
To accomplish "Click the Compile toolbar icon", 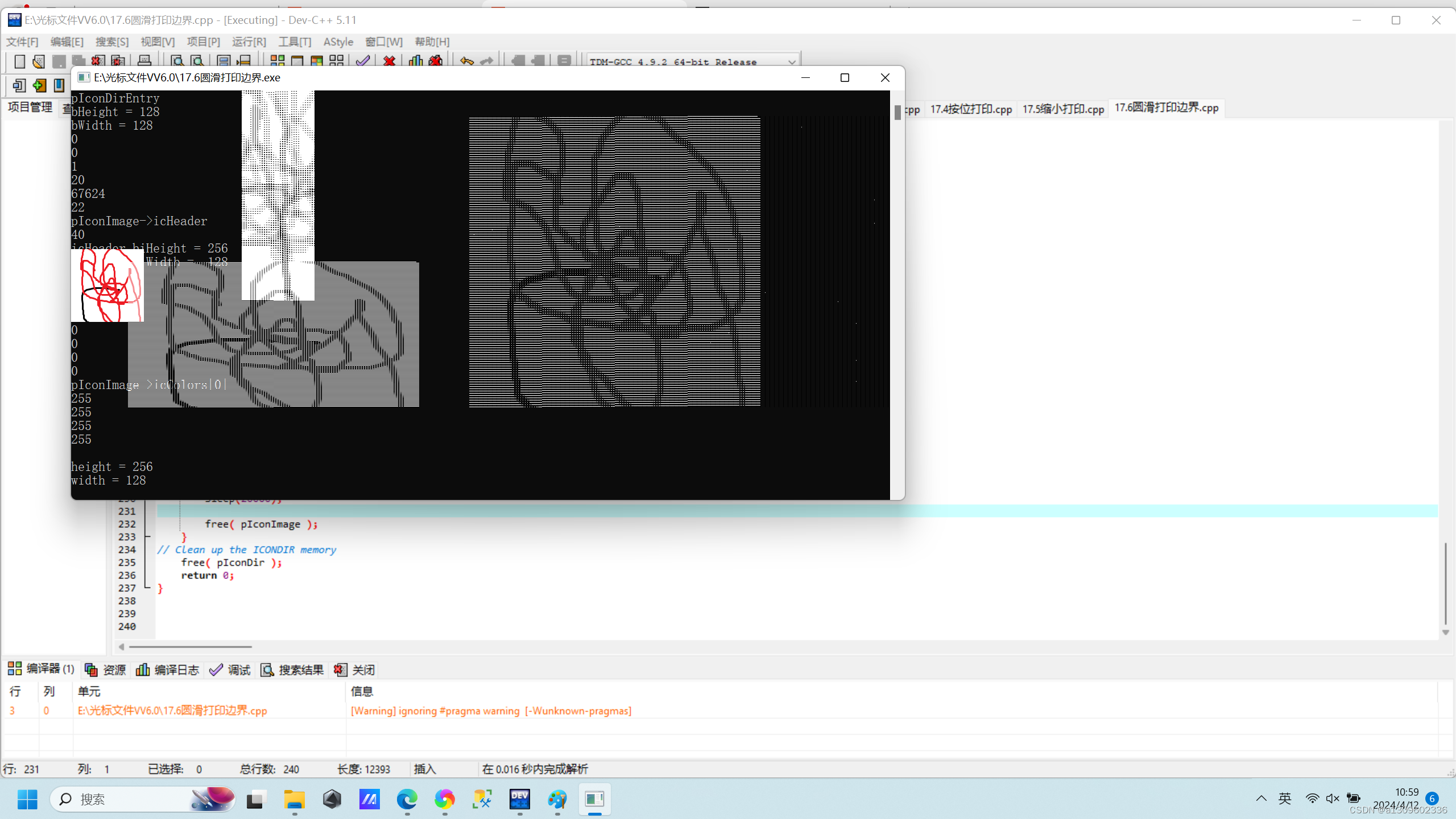I will click(x=277, y=61).
